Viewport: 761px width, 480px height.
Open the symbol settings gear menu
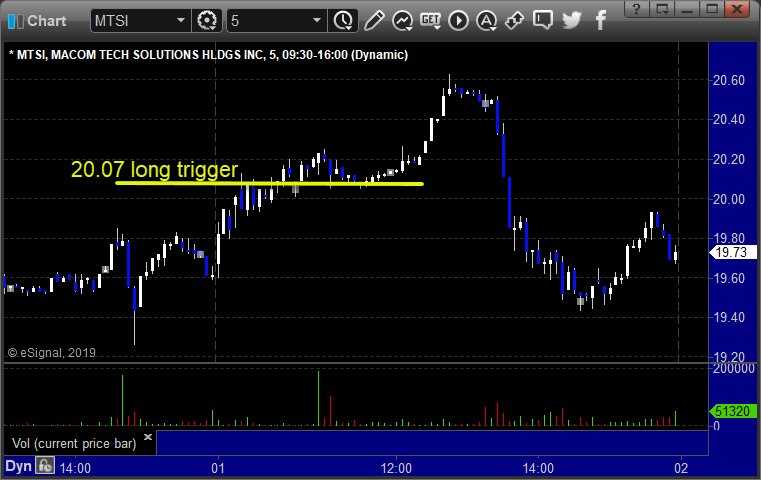pos(207,20)
